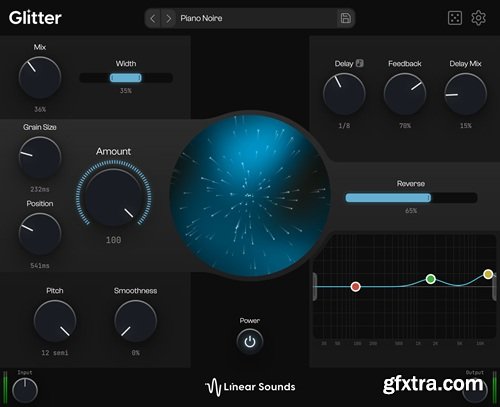Click the Feedback knob
The height and width of the screenshot is (407, 500).
click(x=405, y=94)
